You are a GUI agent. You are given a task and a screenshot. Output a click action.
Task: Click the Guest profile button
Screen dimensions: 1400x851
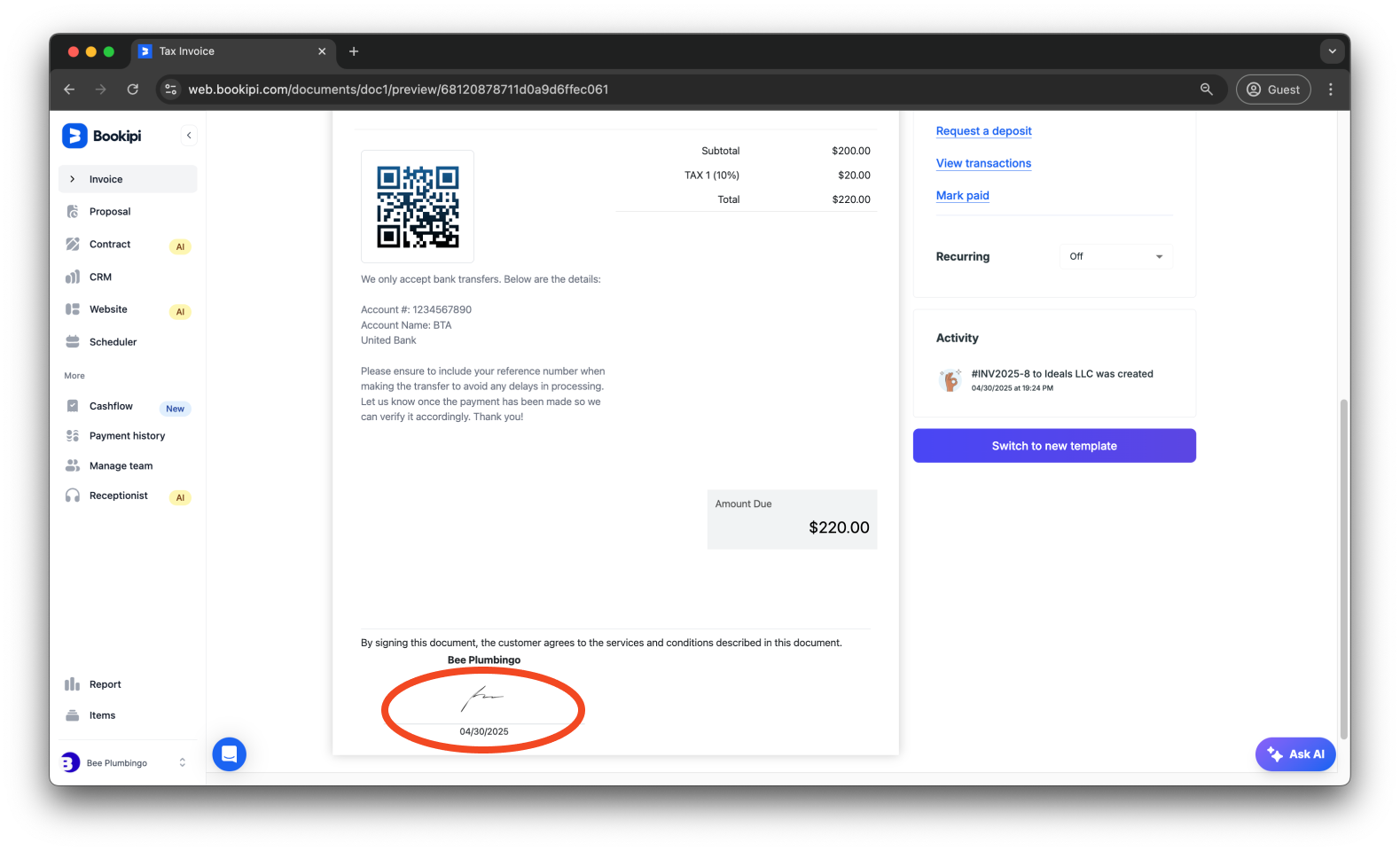(1273, 90)
